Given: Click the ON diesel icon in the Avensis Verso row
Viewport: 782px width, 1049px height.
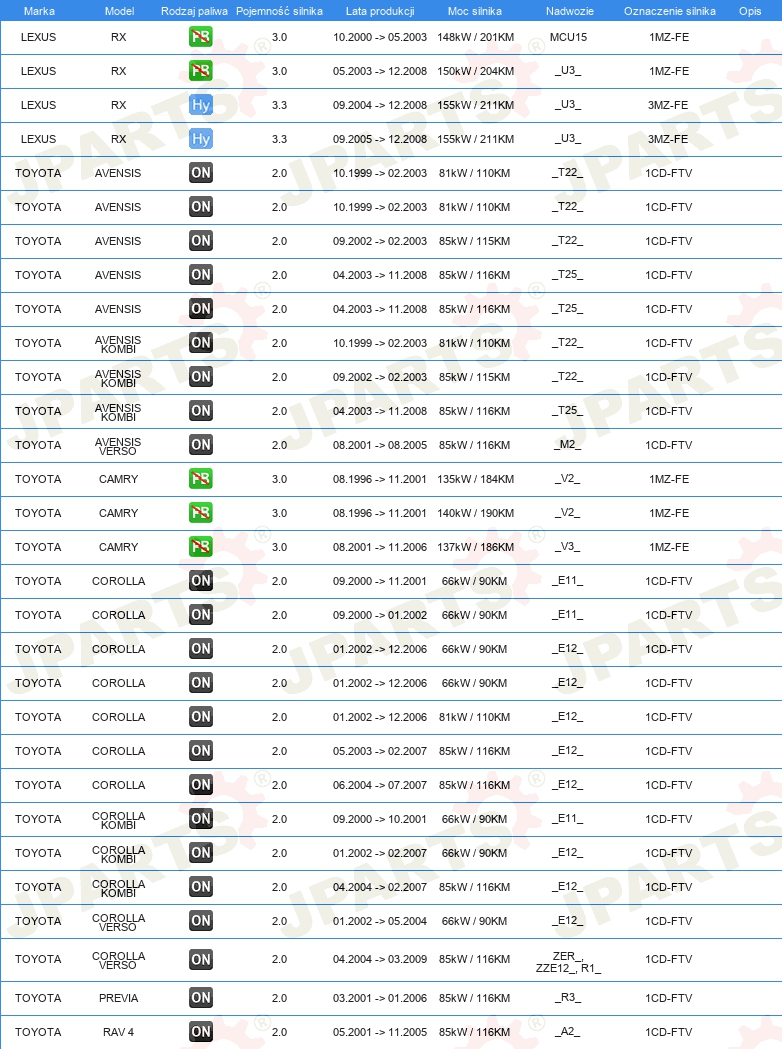Looking at the screenshot, I should pos(201,445).
